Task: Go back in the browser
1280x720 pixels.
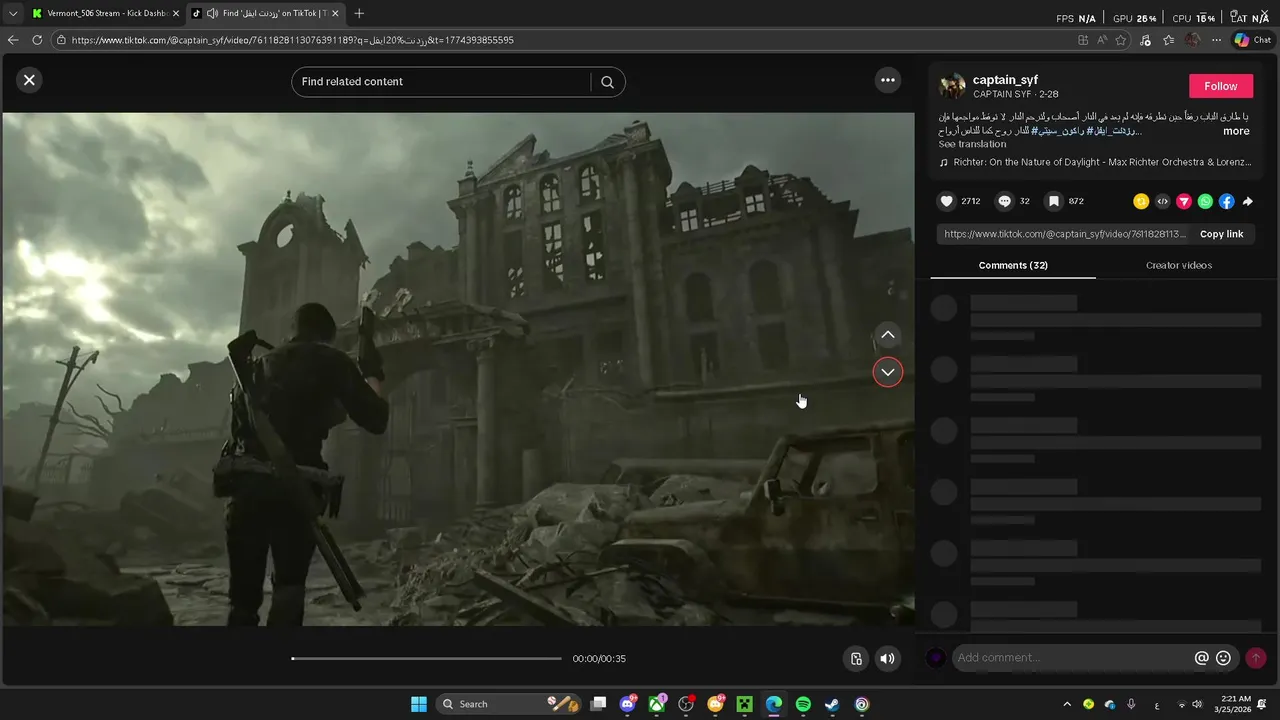Action: [x=13, y=40]
